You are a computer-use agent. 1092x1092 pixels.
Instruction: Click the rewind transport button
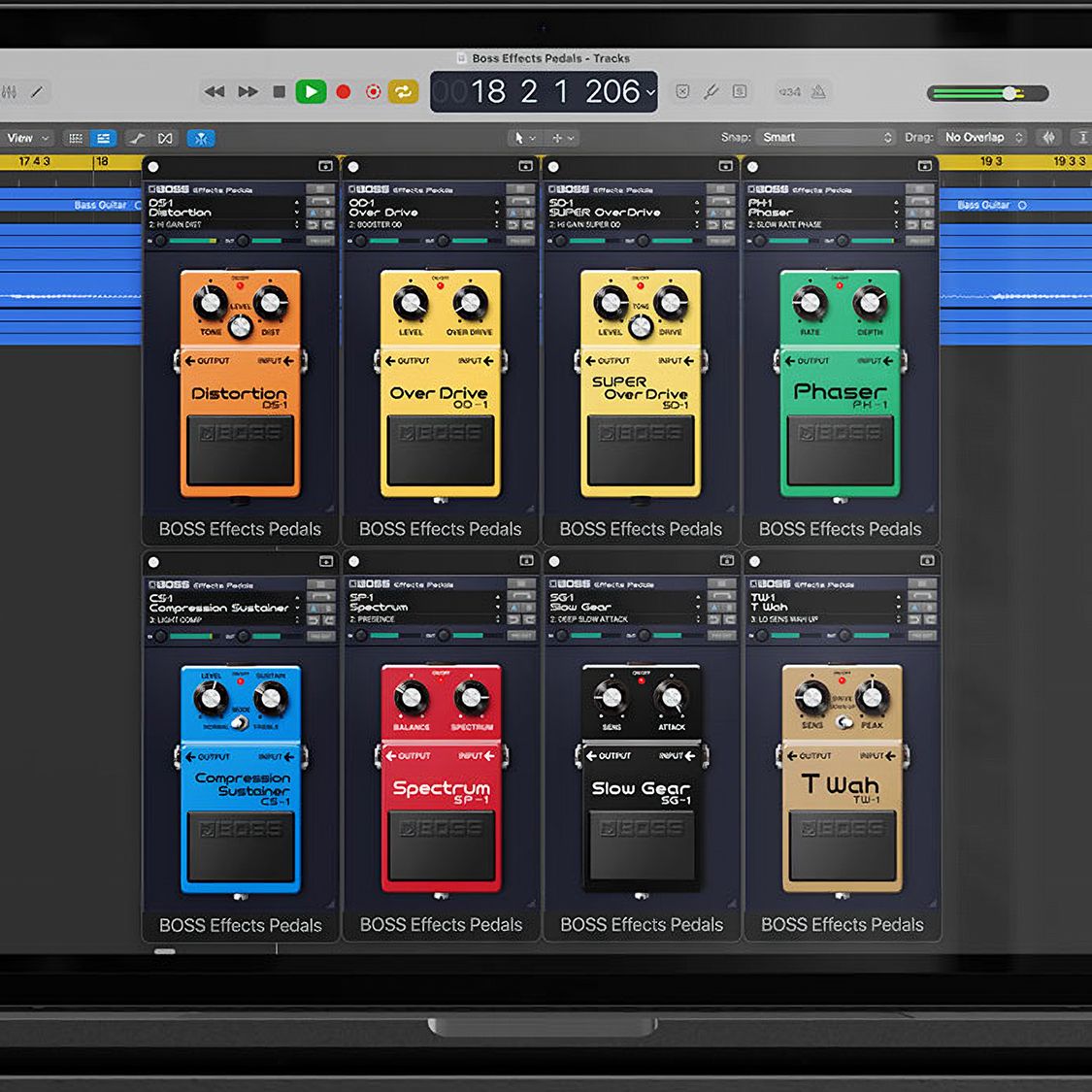(x=214, y=91)
